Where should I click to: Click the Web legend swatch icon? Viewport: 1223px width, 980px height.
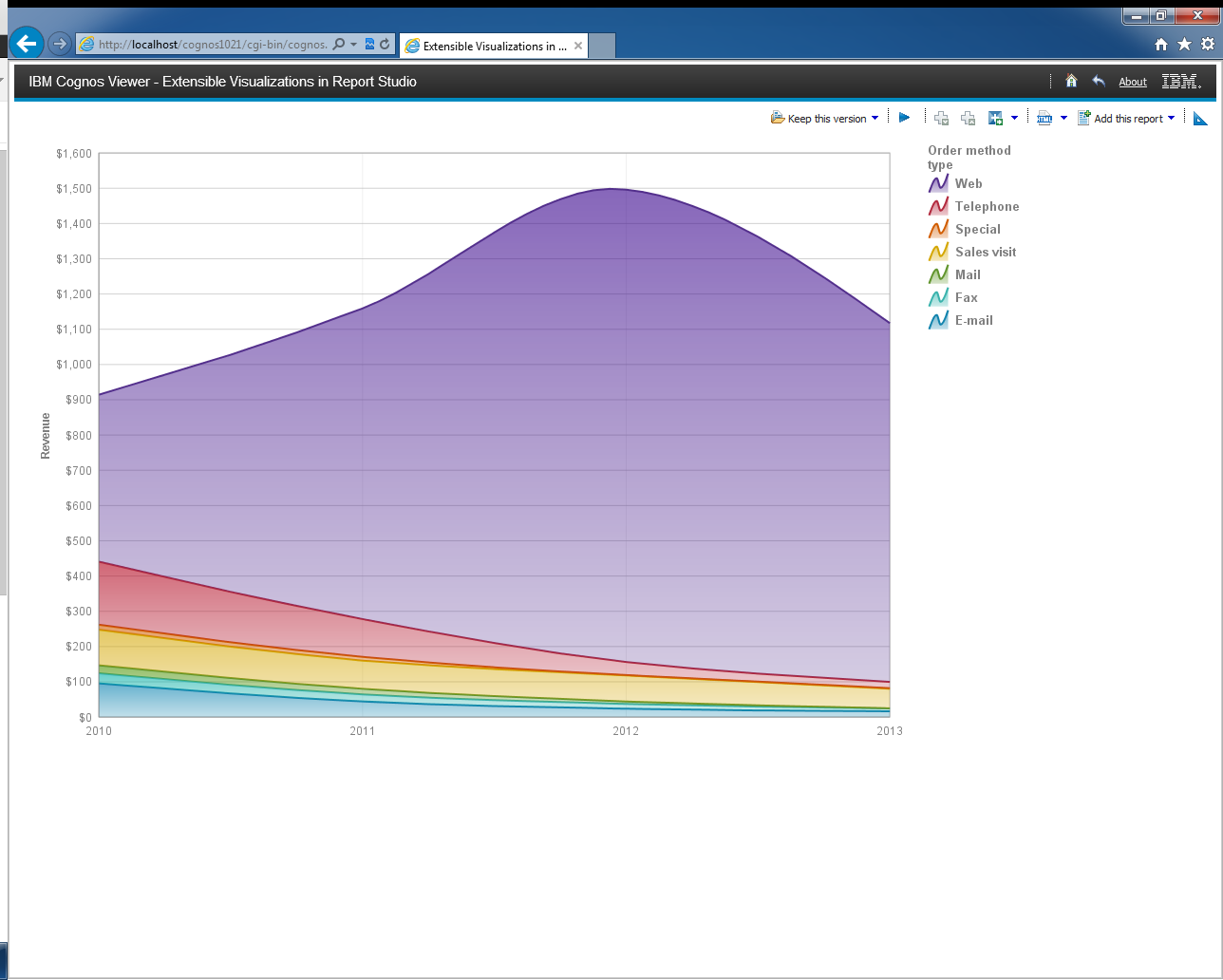coord(938,183)
